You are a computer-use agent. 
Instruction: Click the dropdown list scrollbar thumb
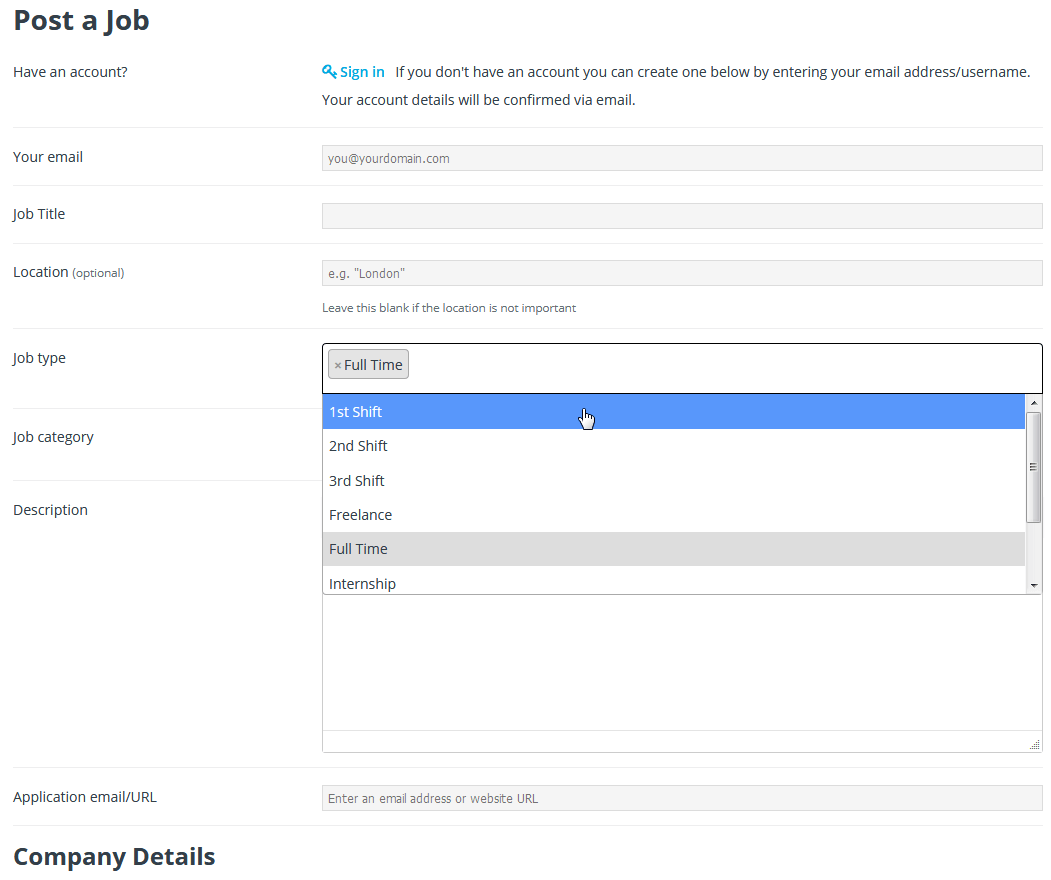pos(1034,467)
